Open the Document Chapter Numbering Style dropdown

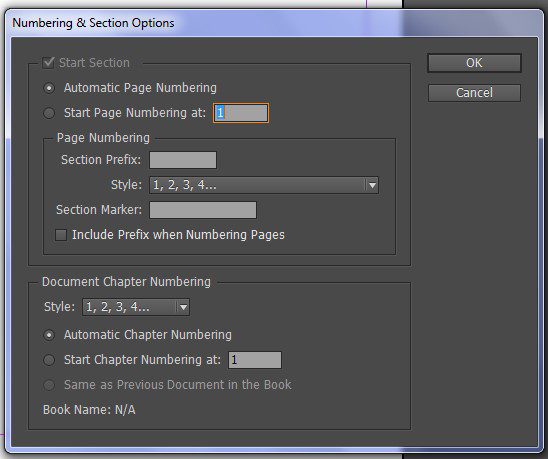(136, 307)
